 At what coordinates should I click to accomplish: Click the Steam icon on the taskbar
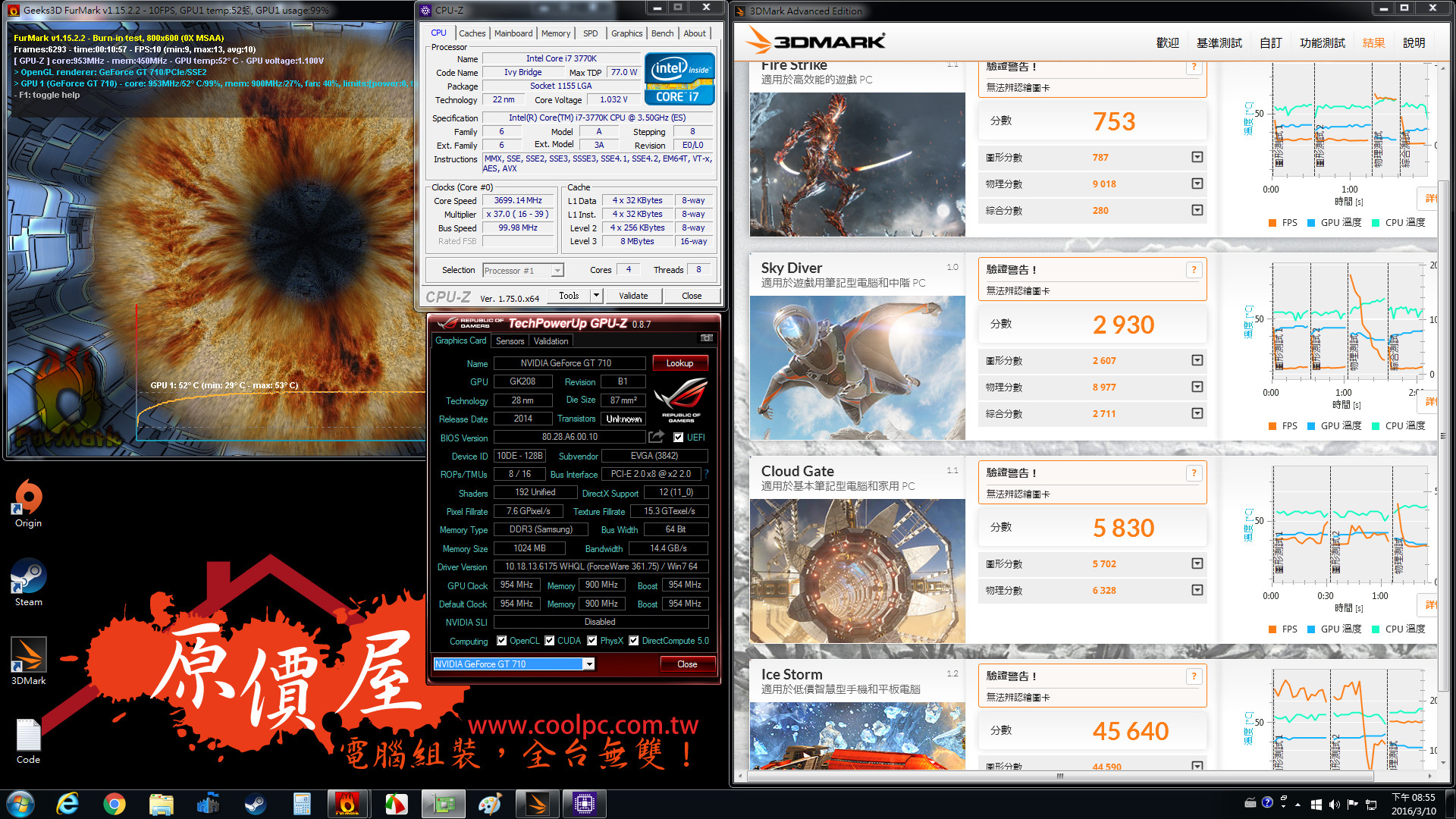[255, 804]
